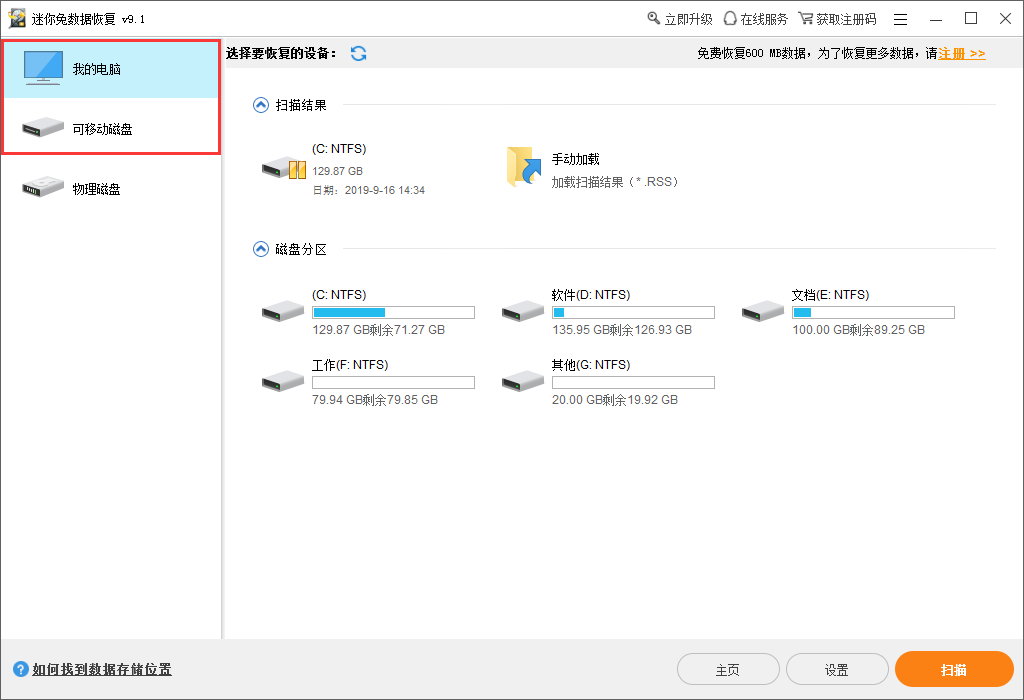This screenshot has width=1024, height=700.
Task: Switch to the 我的电脑 tab label
Action: click(x=97, y=69)
